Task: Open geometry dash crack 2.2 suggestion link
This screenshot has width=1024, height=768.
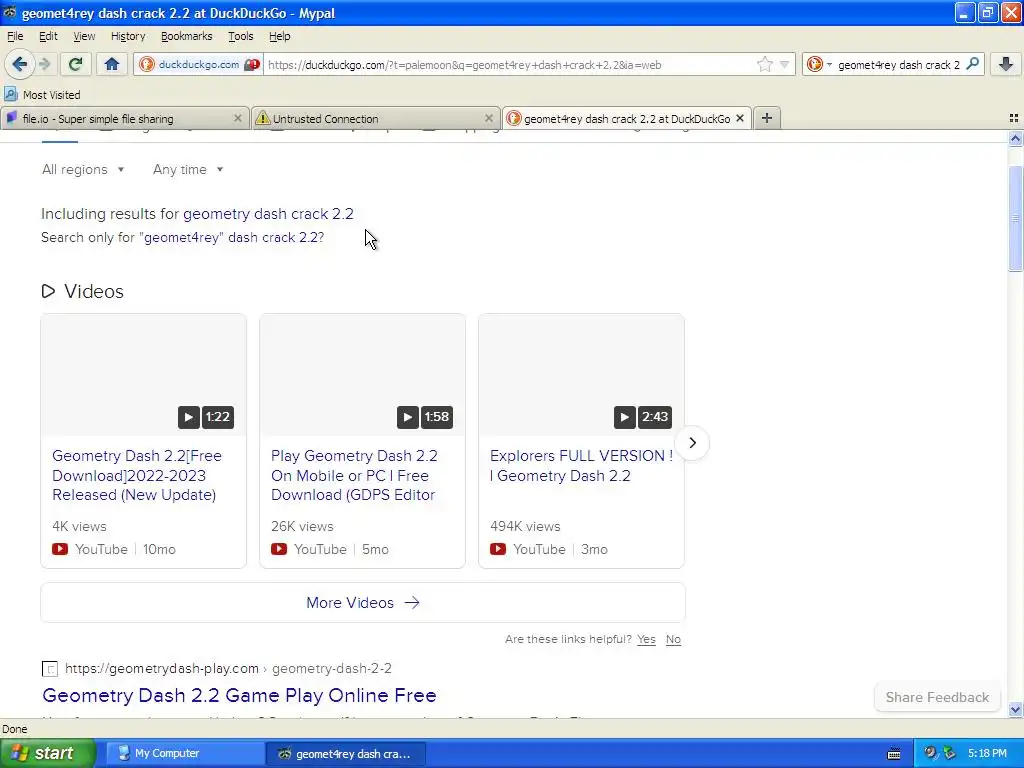Action: (x=268, y=214)
